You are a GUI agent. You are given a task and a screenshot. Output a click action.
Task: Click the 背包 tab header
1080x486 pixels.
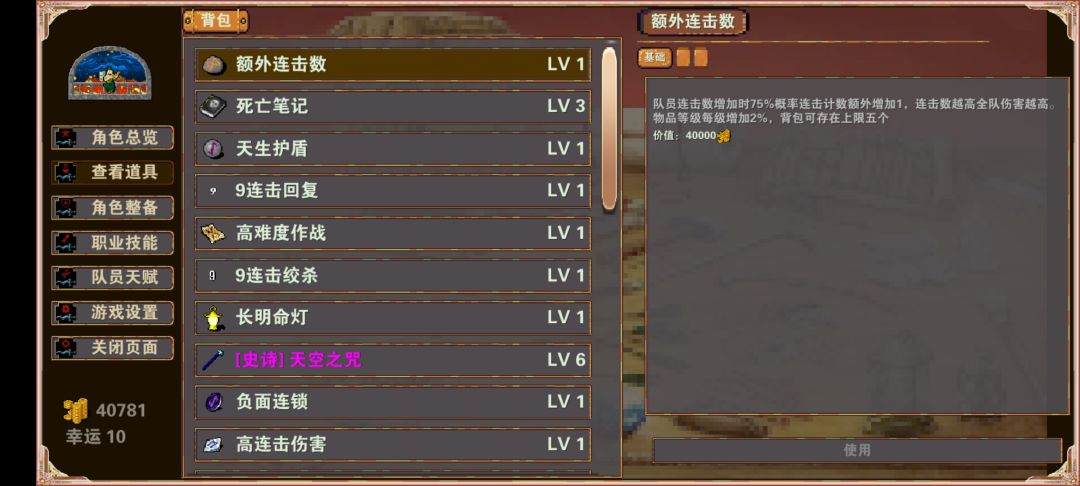click(216, 21)
